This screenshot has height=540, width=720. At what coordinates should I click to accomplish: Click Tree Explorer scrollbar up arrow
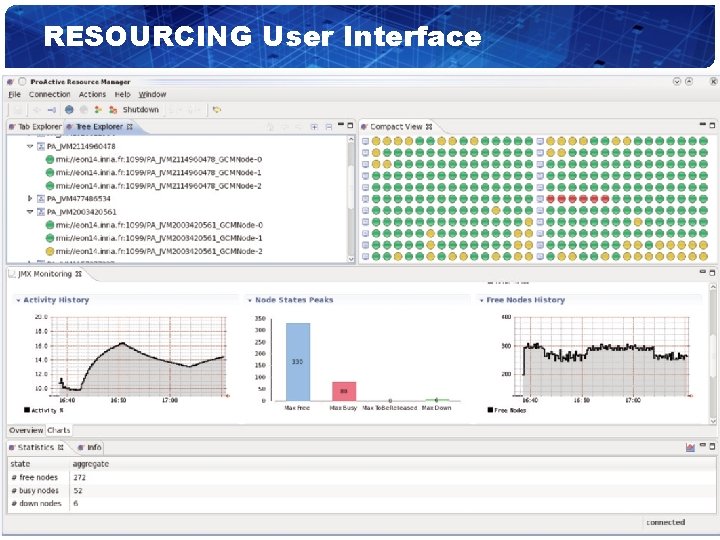tap(351, 139)
